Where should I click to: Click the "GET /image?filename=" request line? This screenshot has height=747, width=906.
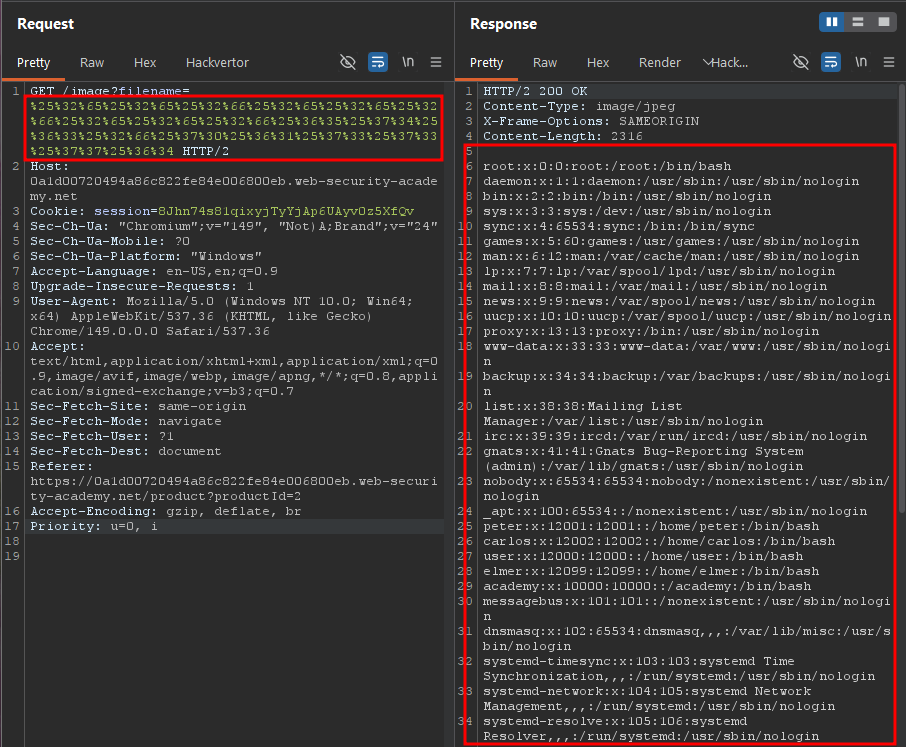coord(110,91)
